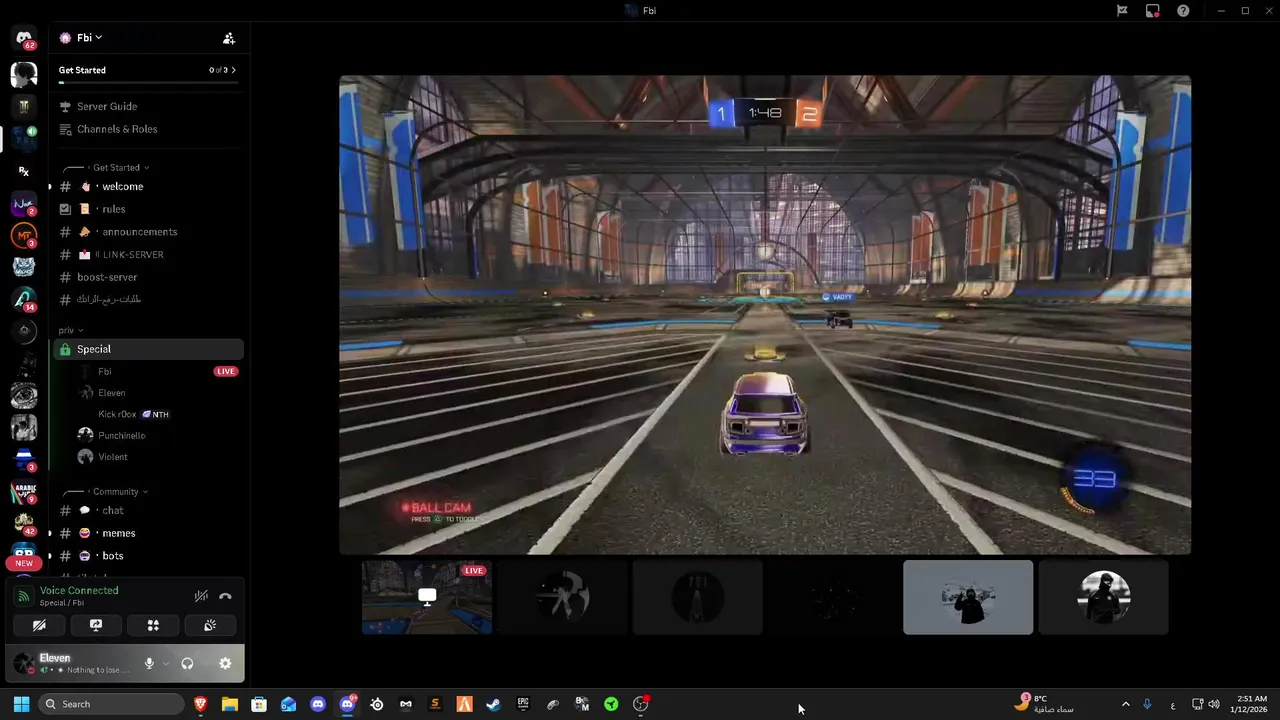This screenshot has height=720, width=1280.
Task: Open microphone input options arrow
Action: pyautogui.click(x=165, y=663)
